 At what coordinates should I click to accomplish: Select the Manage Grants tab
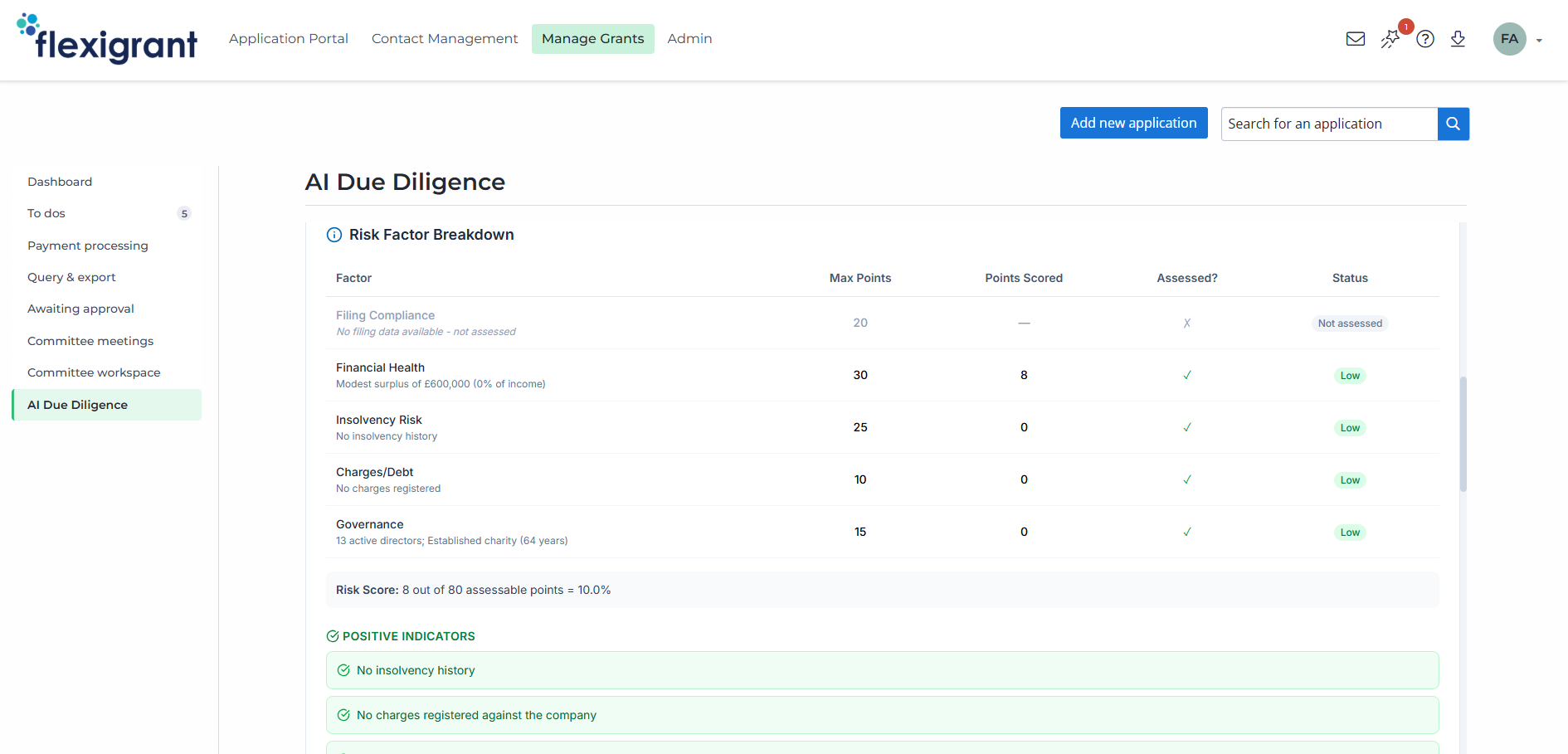pos(593,39)
